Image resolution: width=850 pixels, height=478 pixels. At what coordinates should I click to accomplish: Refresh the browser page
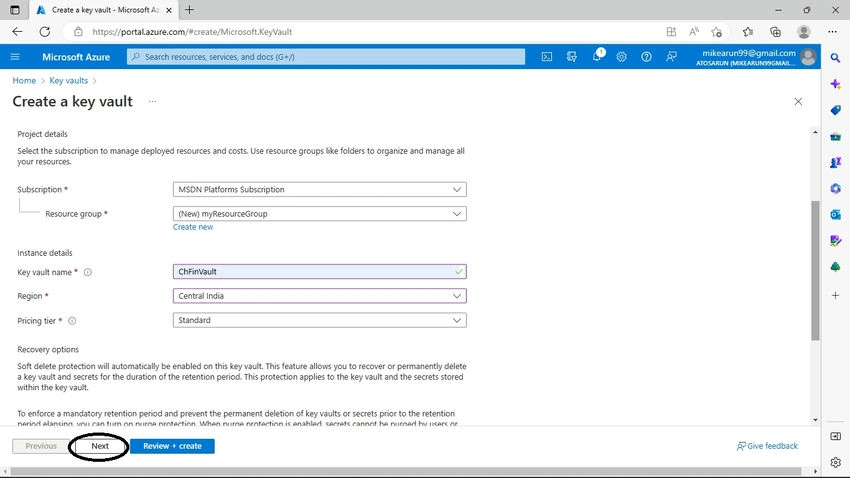(44, 31)
